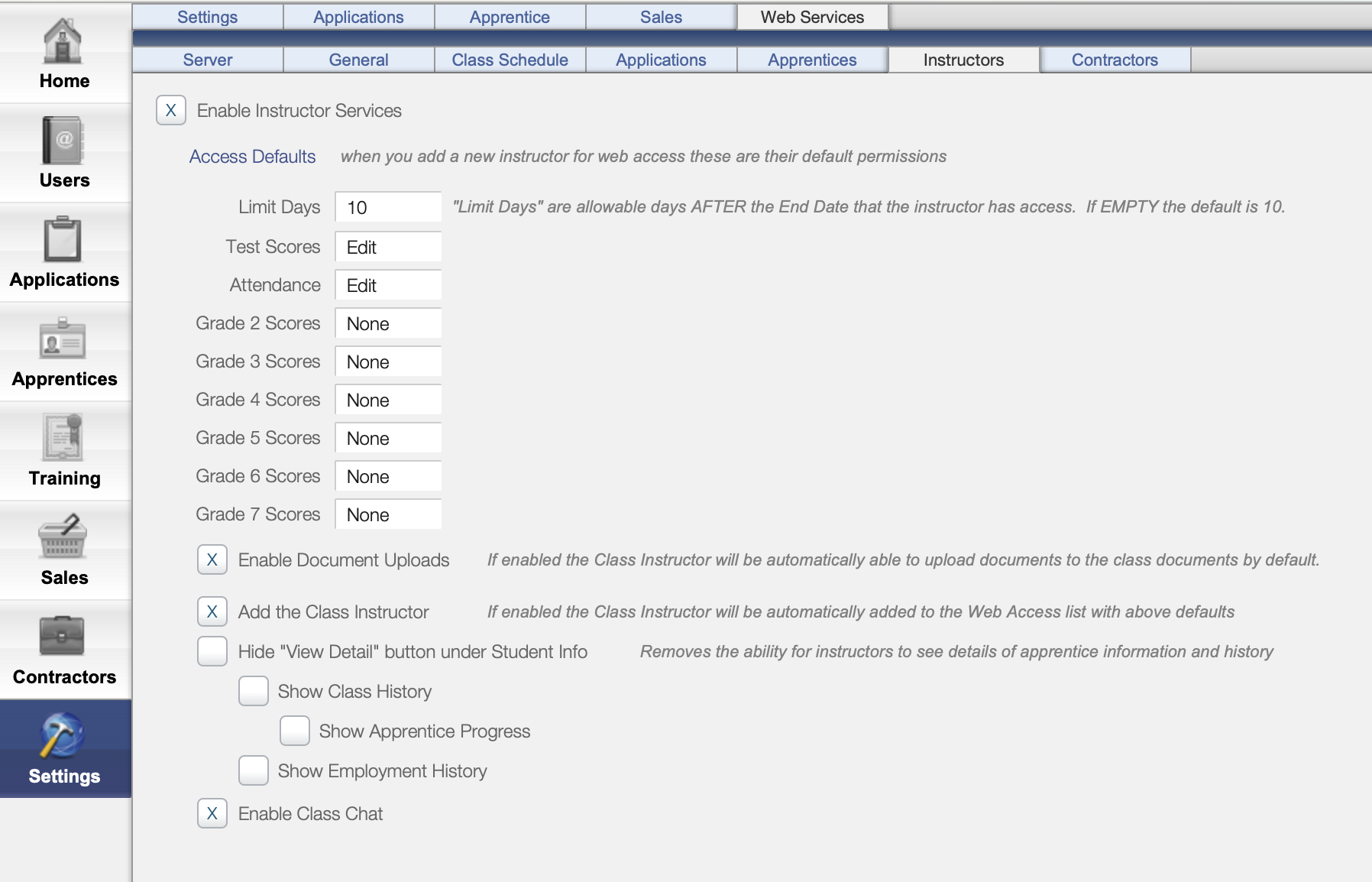Image resolution: width=1372 pixels, height=882 pixels.
Task: Go to the Class Schedule section
Action: pos(509,60)
